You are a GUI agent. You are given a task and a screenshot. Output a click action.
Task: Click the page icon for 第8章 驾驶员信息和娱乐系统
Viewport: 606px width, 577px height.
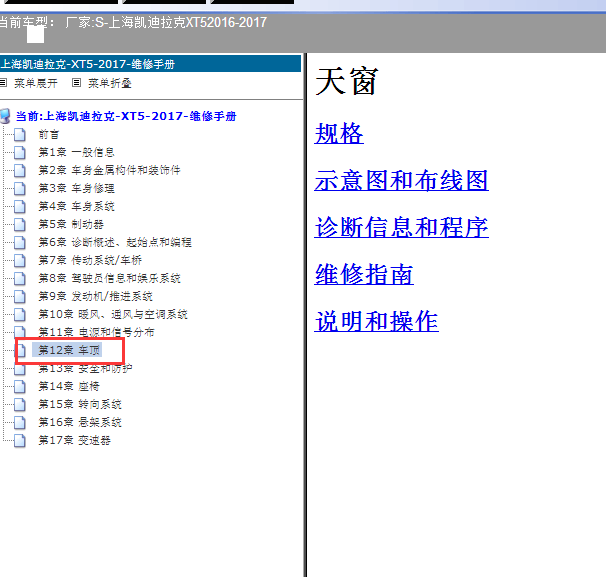pyautogui.click(x=20, y=279)
